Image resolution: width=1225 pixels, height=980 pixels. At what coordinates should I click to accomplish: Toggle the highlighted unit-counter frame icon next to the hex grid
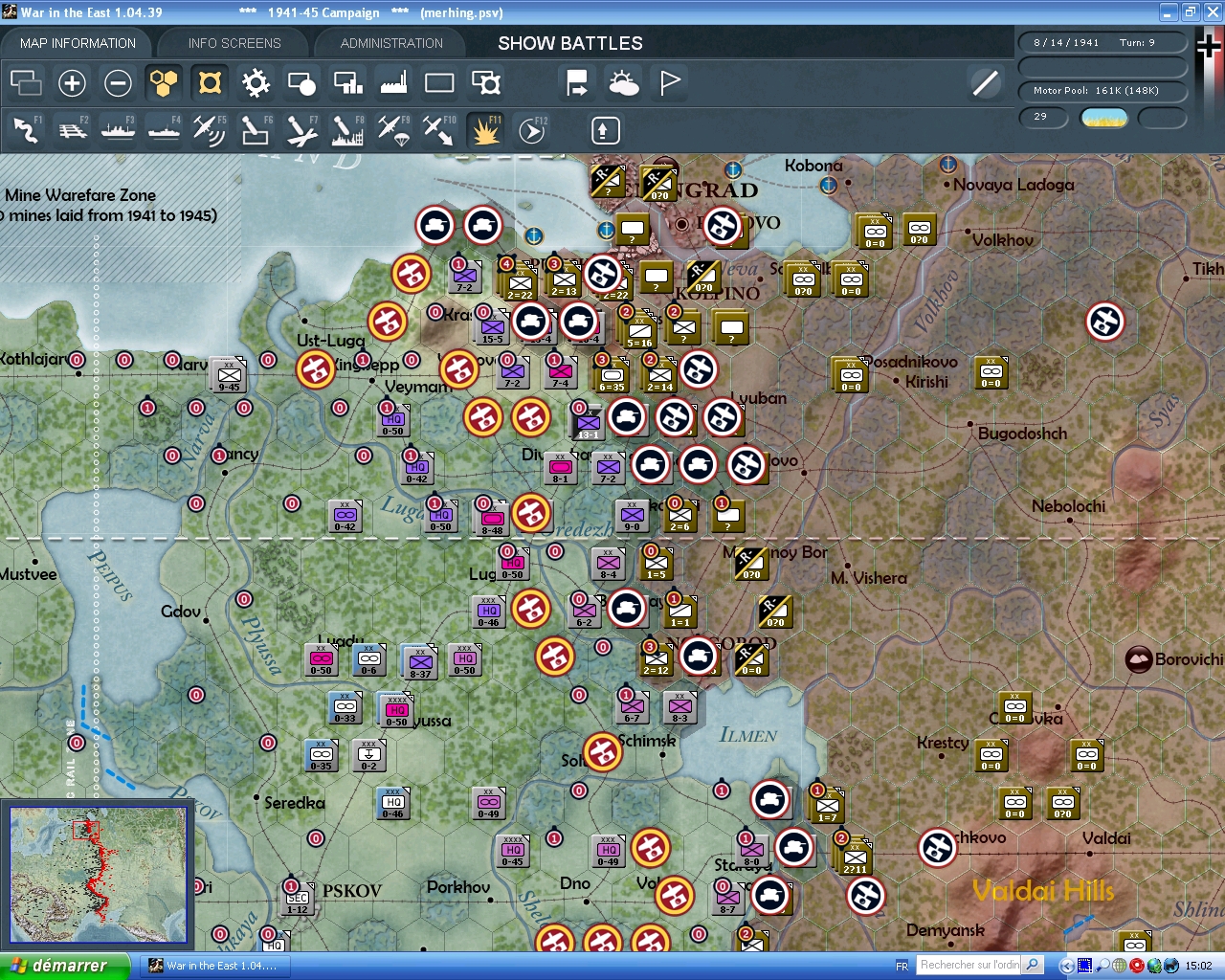(x=210, y=83)
